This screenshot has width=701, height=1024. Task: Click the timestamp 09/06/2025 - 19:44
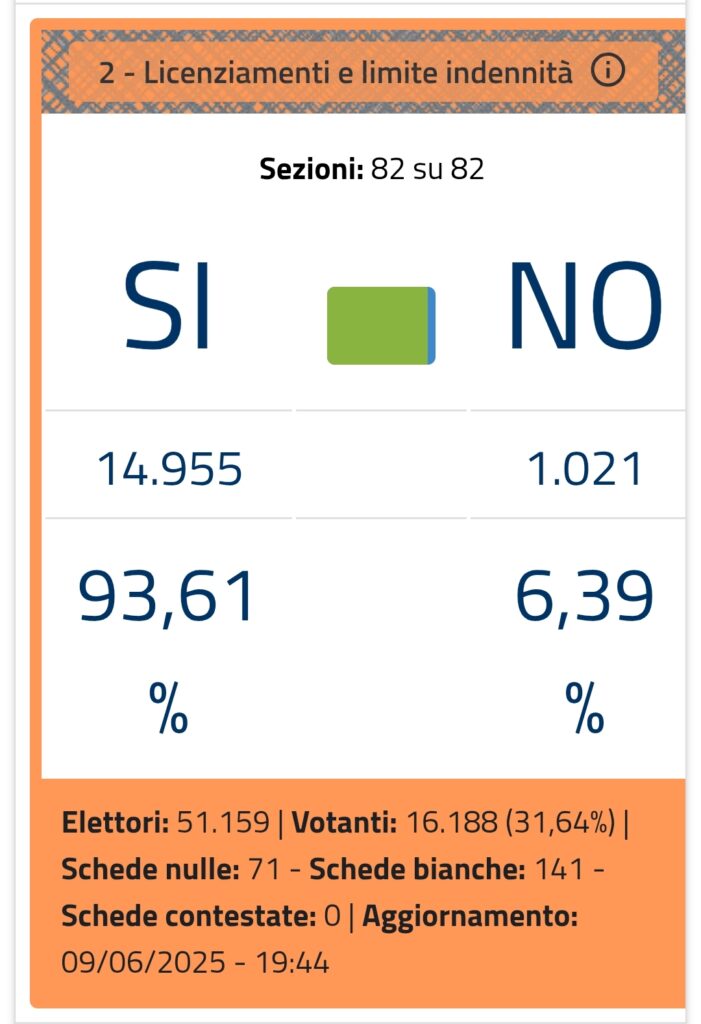195,963
